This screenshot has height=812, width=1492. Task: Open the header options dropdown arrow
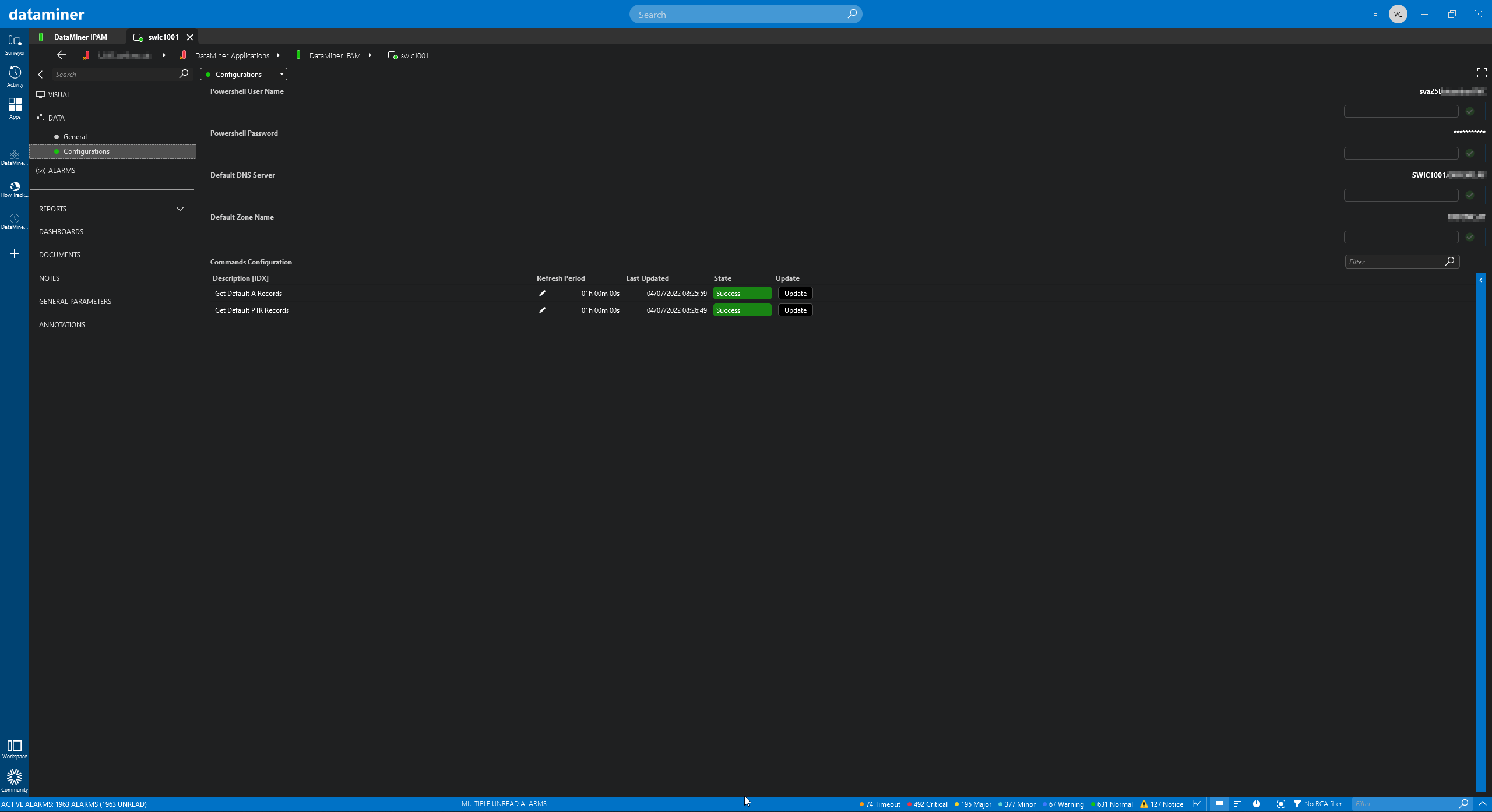click(x=1375, y=15)
